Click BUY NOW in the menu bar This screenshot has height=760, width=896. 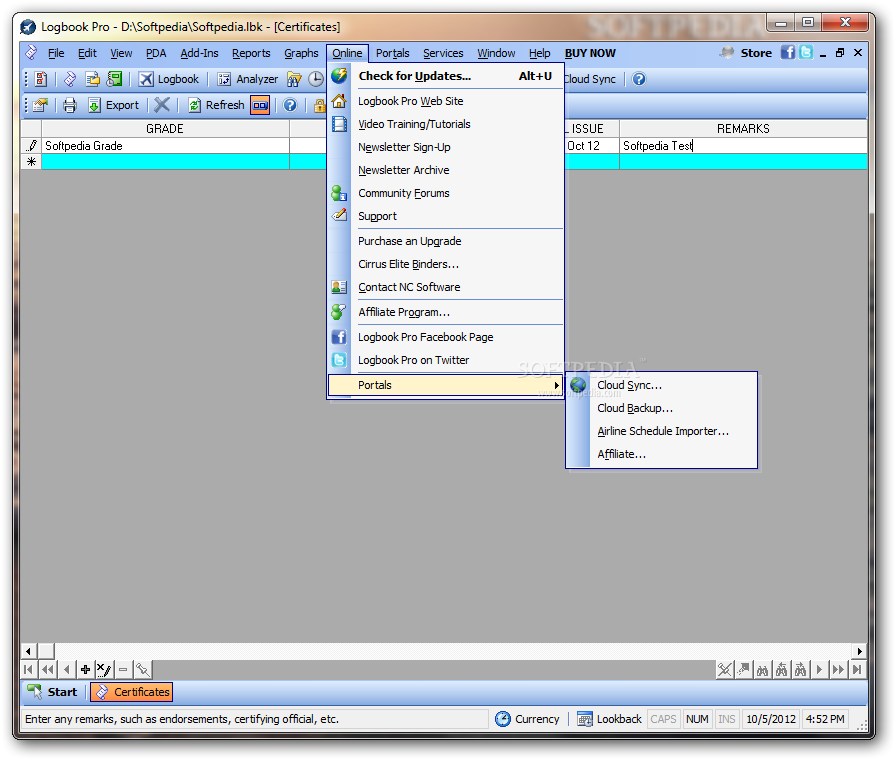click(590, 53)
